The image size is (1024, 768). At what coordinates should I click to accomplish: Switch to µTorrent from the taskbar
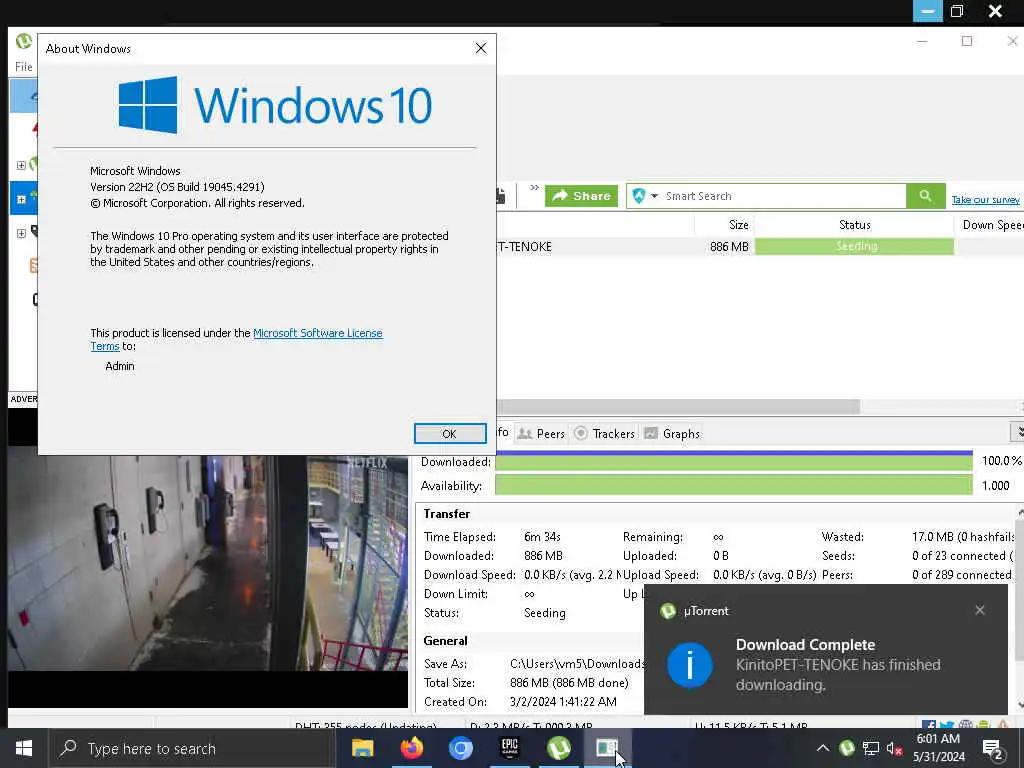pyautogui.click(x=558, y=748)
